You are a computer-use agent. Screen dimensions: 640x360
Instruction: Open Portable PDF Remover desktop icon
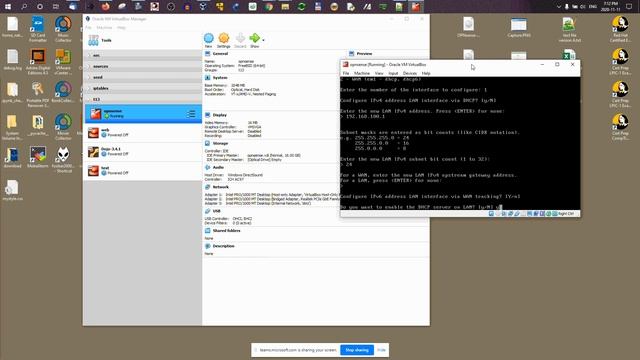(38, 94)
